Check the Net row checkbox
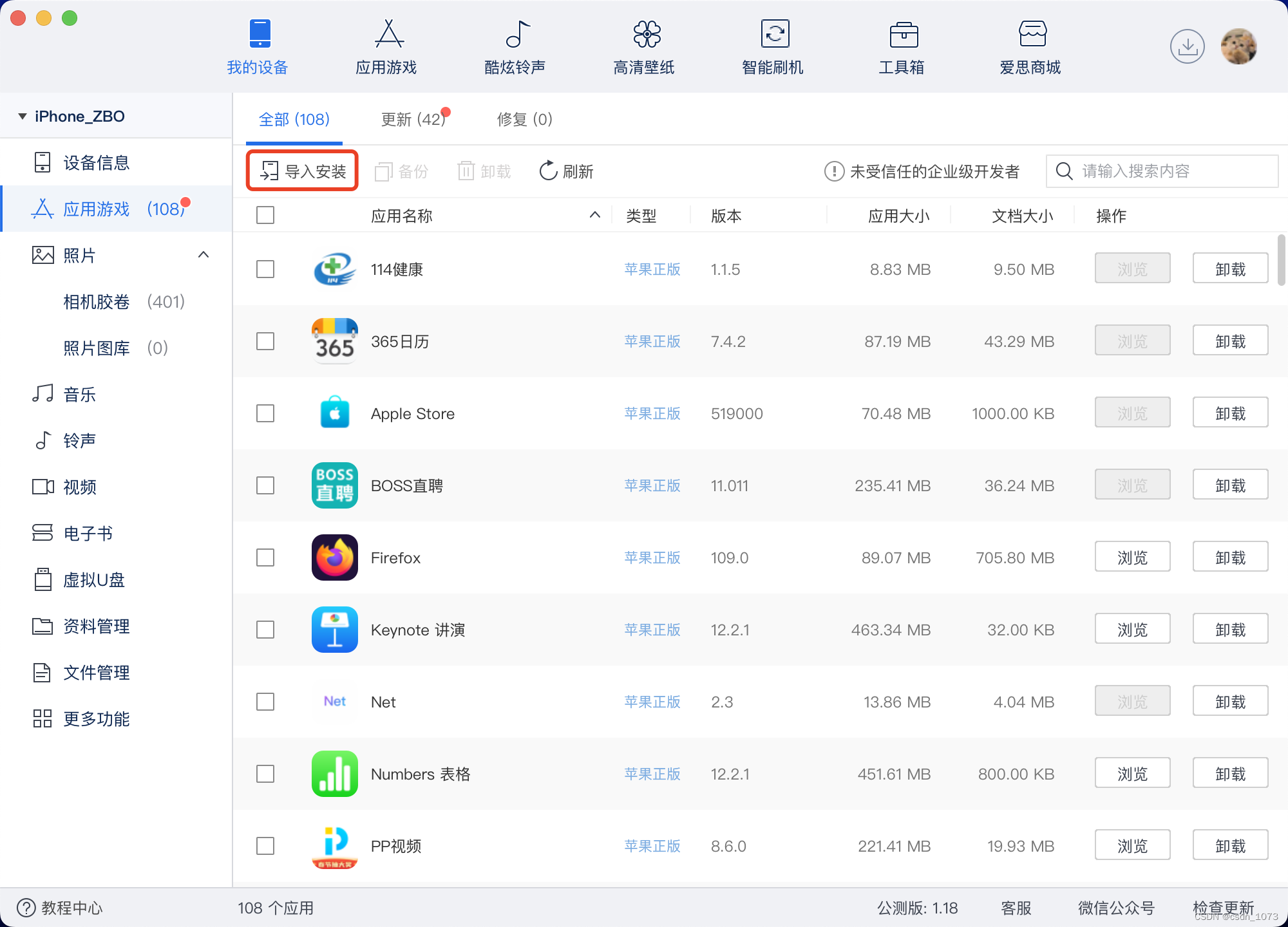 click(x=265, y=702)
